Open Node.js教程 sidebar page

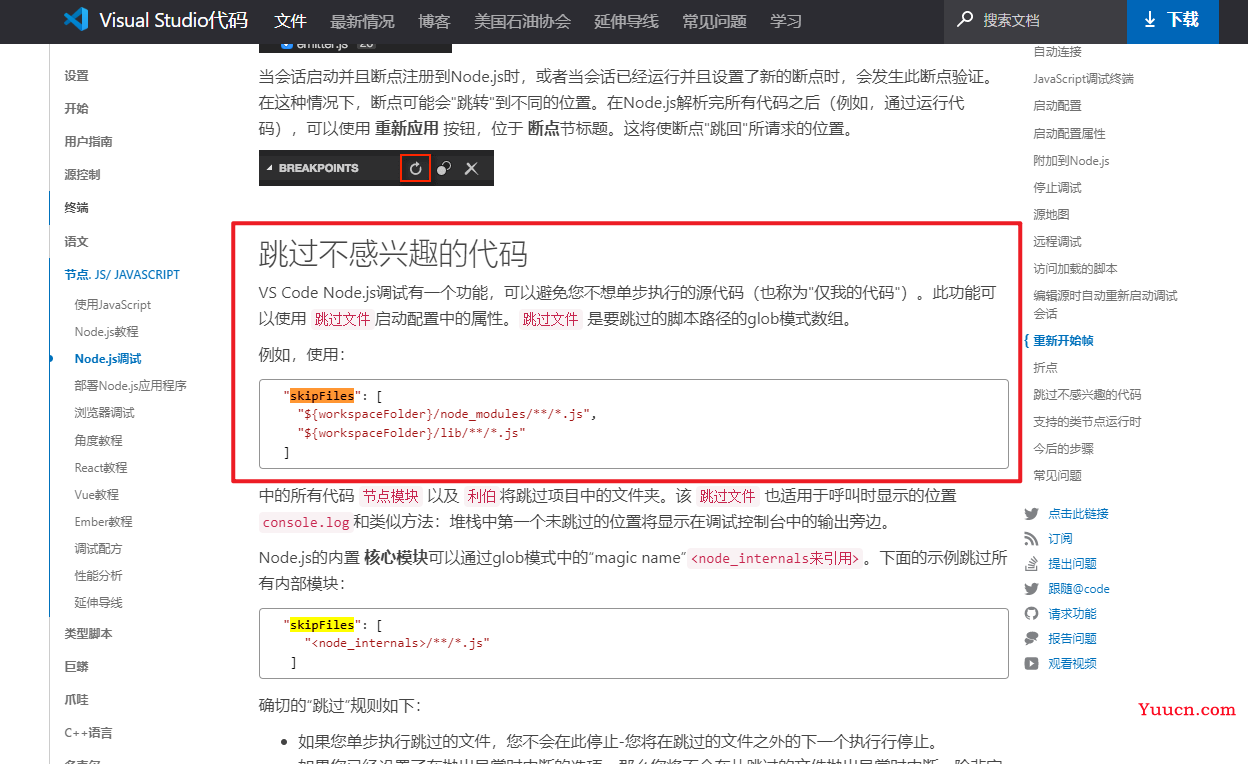coord(106,331)
